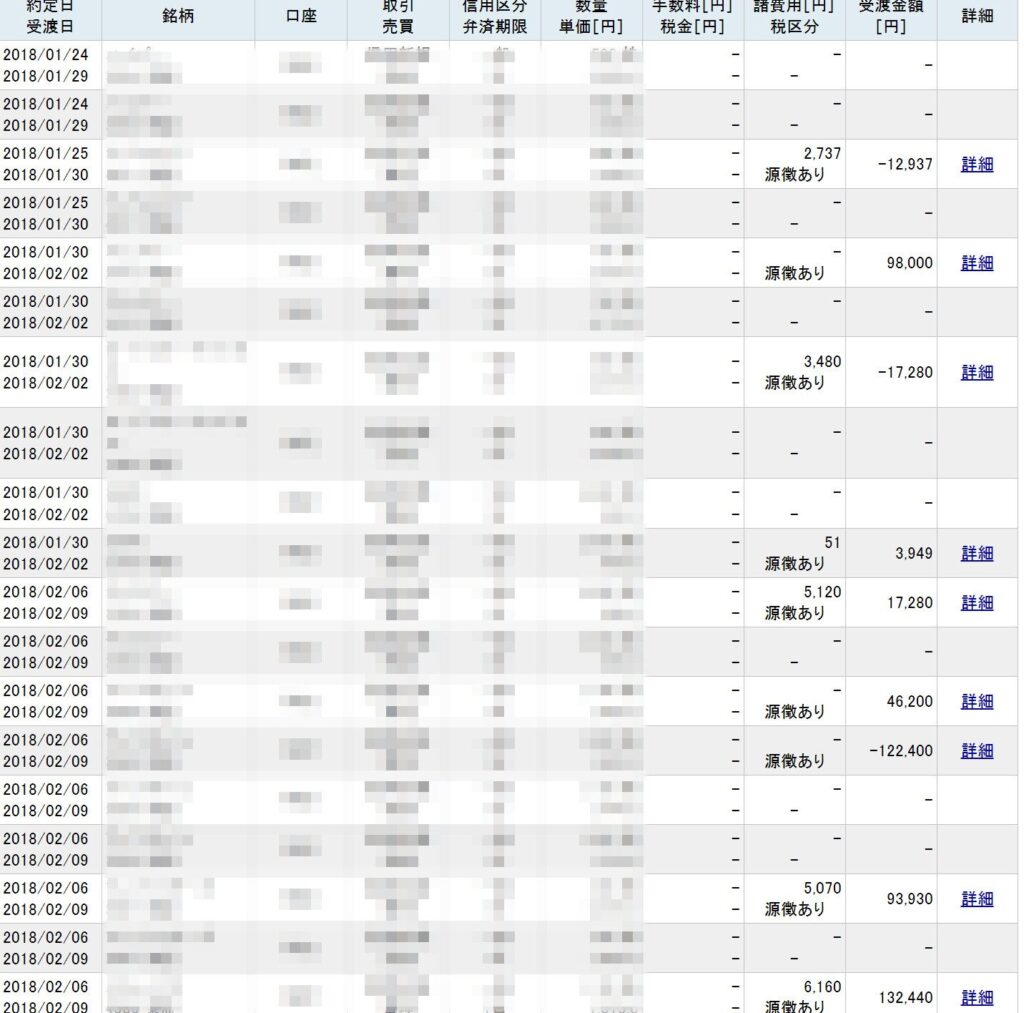1024x1013 pixels.
Task: Show 詳細 for the 46,200 row
Action: [x=977, y=702]
